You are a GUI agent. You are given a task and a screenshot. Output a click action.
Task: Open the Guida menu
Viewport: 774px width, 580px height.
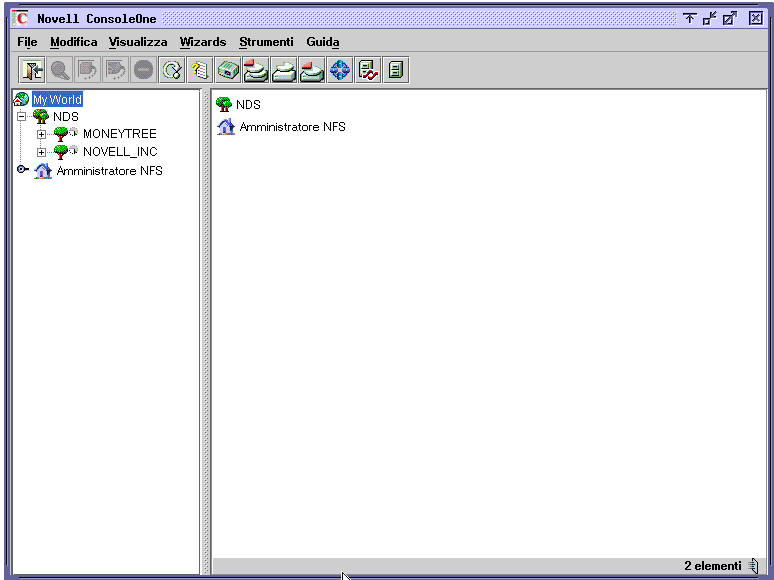click(x=322, y=42)
